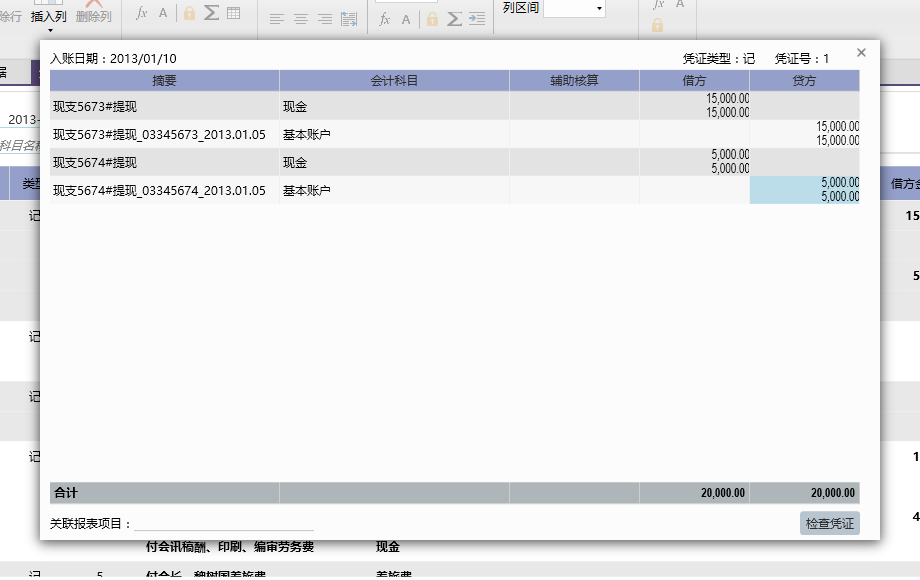Expand the 插入列 dropdown arrow

click(x=49, y=30)
